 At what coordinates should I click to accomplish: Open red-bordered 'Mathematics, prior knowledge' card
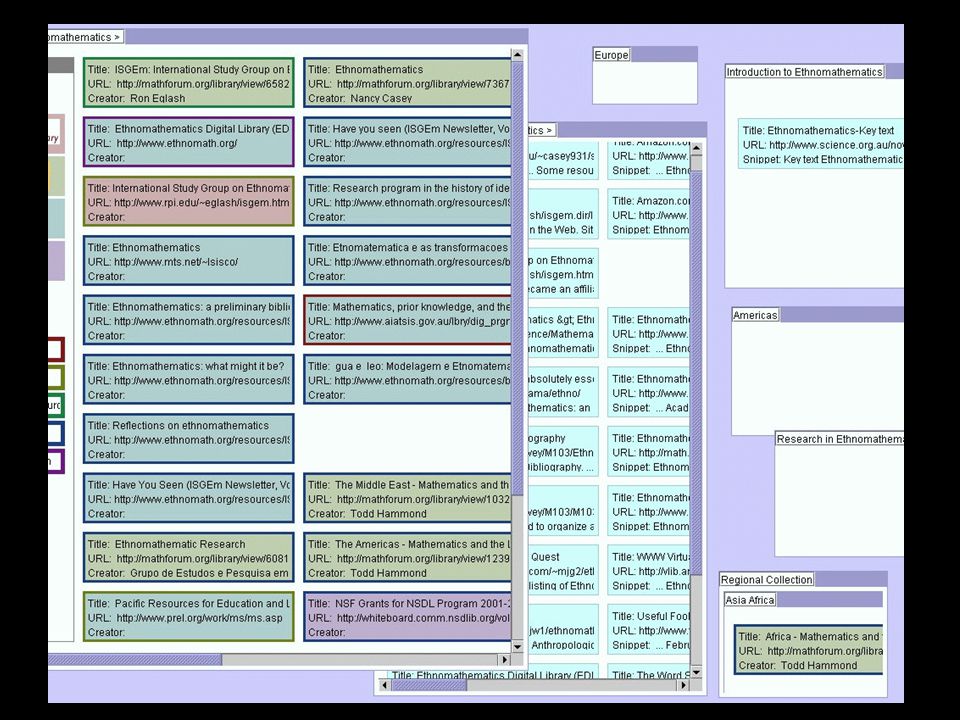407,320
